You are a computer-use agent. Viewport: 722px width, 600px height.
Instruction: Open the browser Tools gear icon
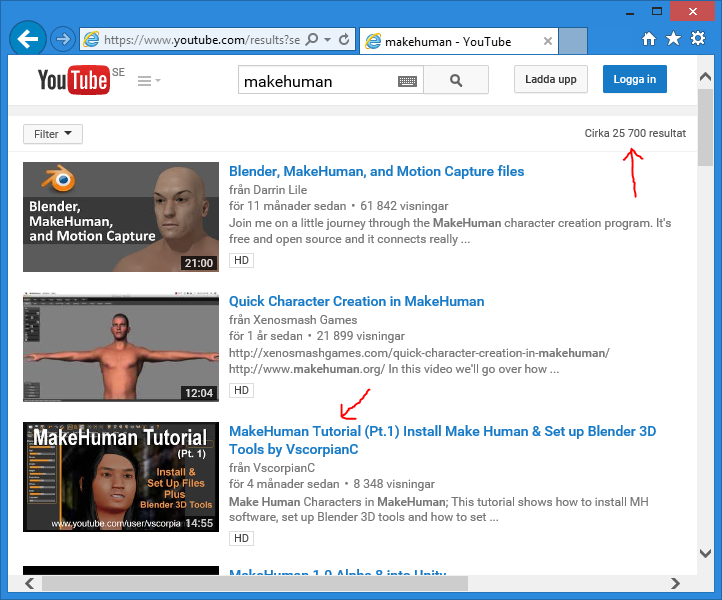698,38
